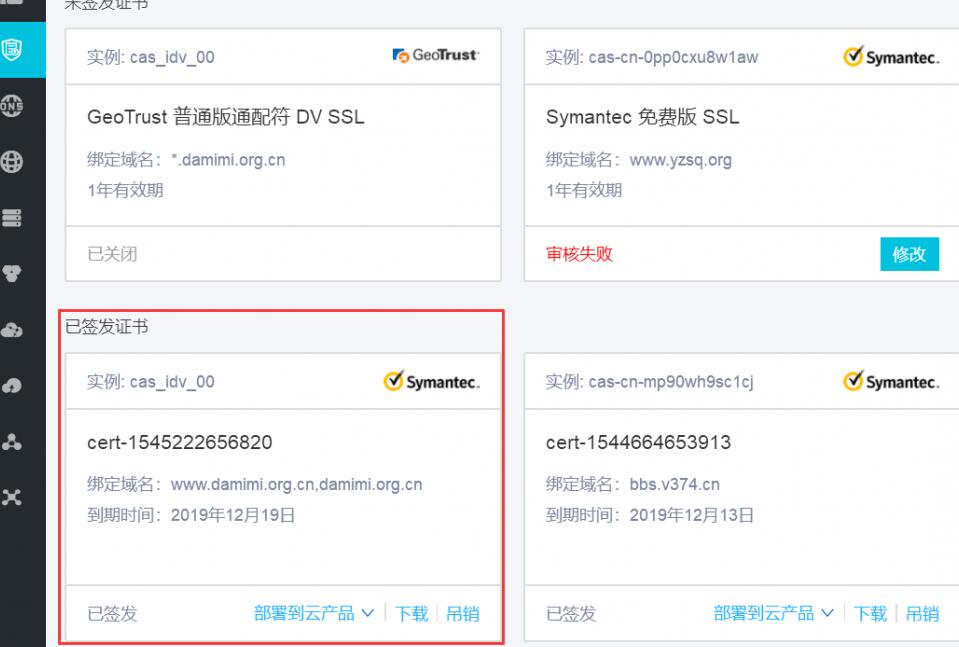Expand 部署到云产品 dropdown for cert-1545222656820

pos(313,614)
